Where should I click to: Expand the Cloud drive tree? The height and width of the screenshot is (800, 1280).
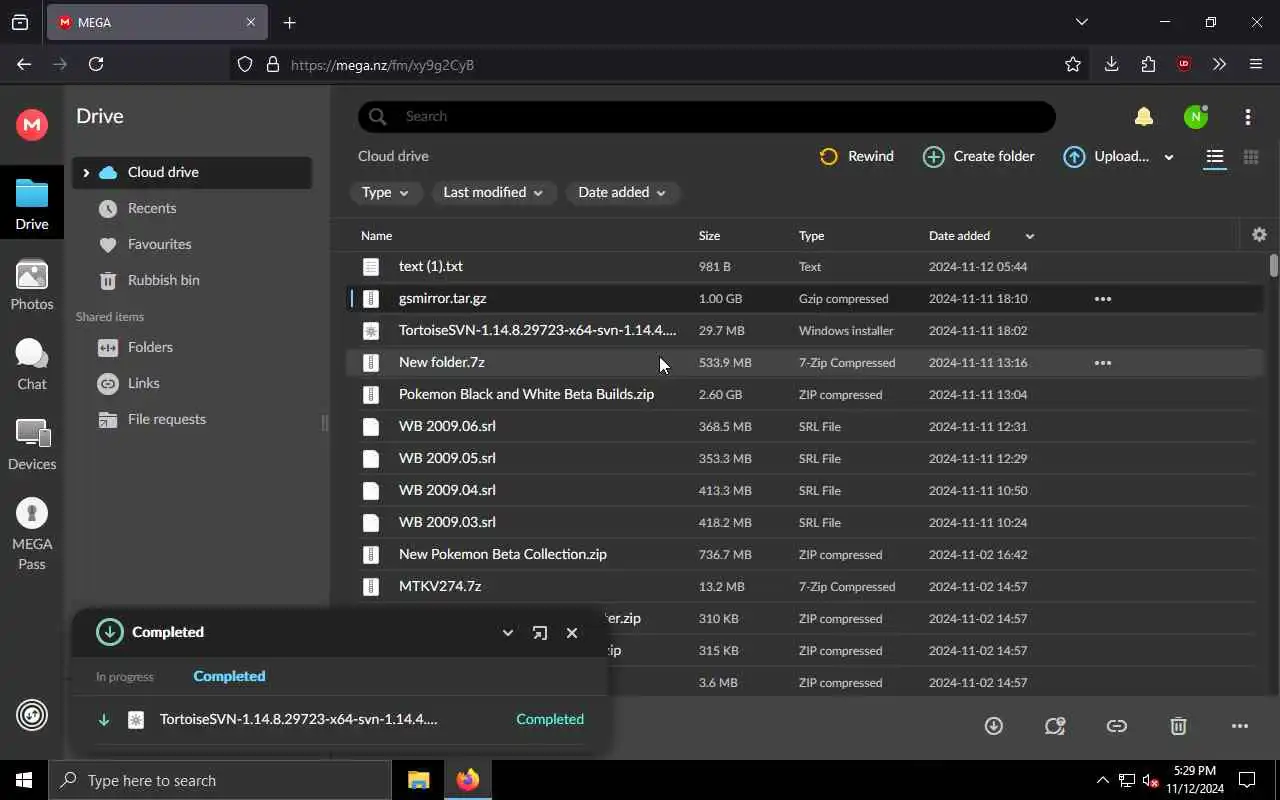pyautogui.click(x=86, y=173)
